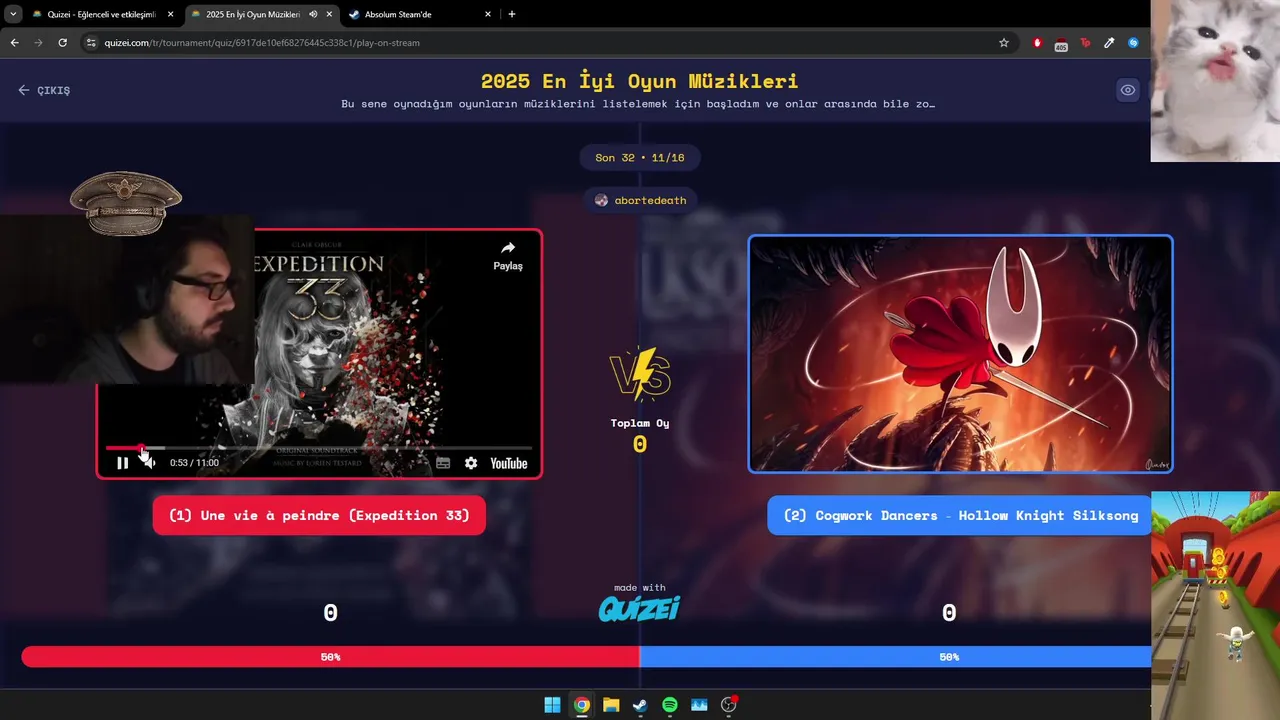1280x720 pixels.
Task: Open File Explorer from the taskbar
Action: tap(611, 705)
